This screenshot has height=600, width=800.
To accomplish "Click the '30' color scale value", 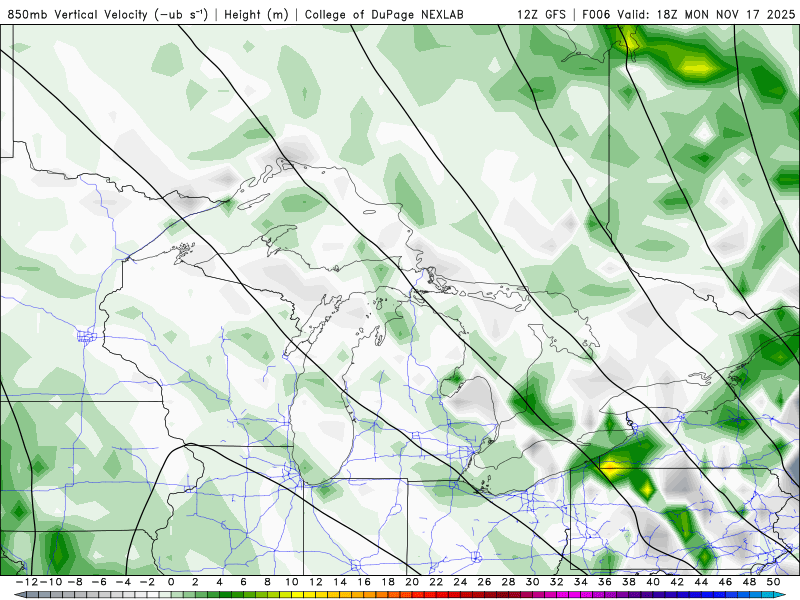I will pyautogui.click(x=533, y=582).
